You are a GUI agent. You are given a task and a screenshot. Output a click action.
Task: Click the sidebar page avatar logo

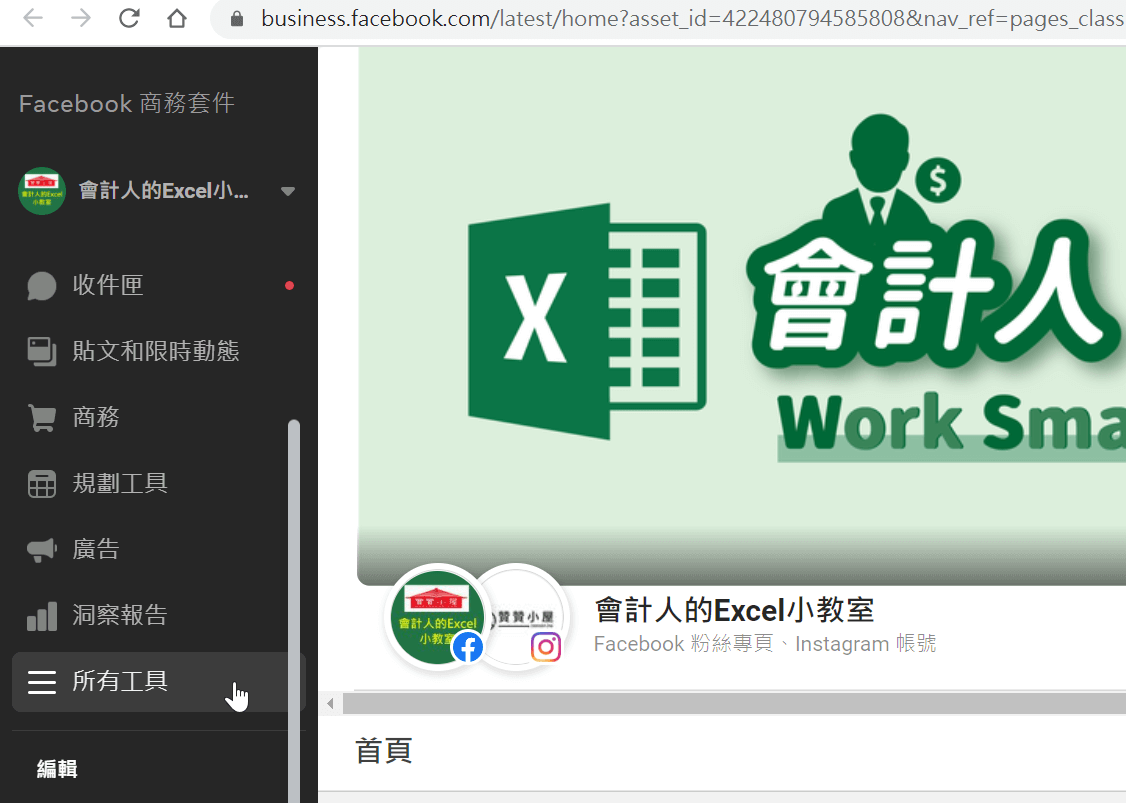click(x=42, y=191)
